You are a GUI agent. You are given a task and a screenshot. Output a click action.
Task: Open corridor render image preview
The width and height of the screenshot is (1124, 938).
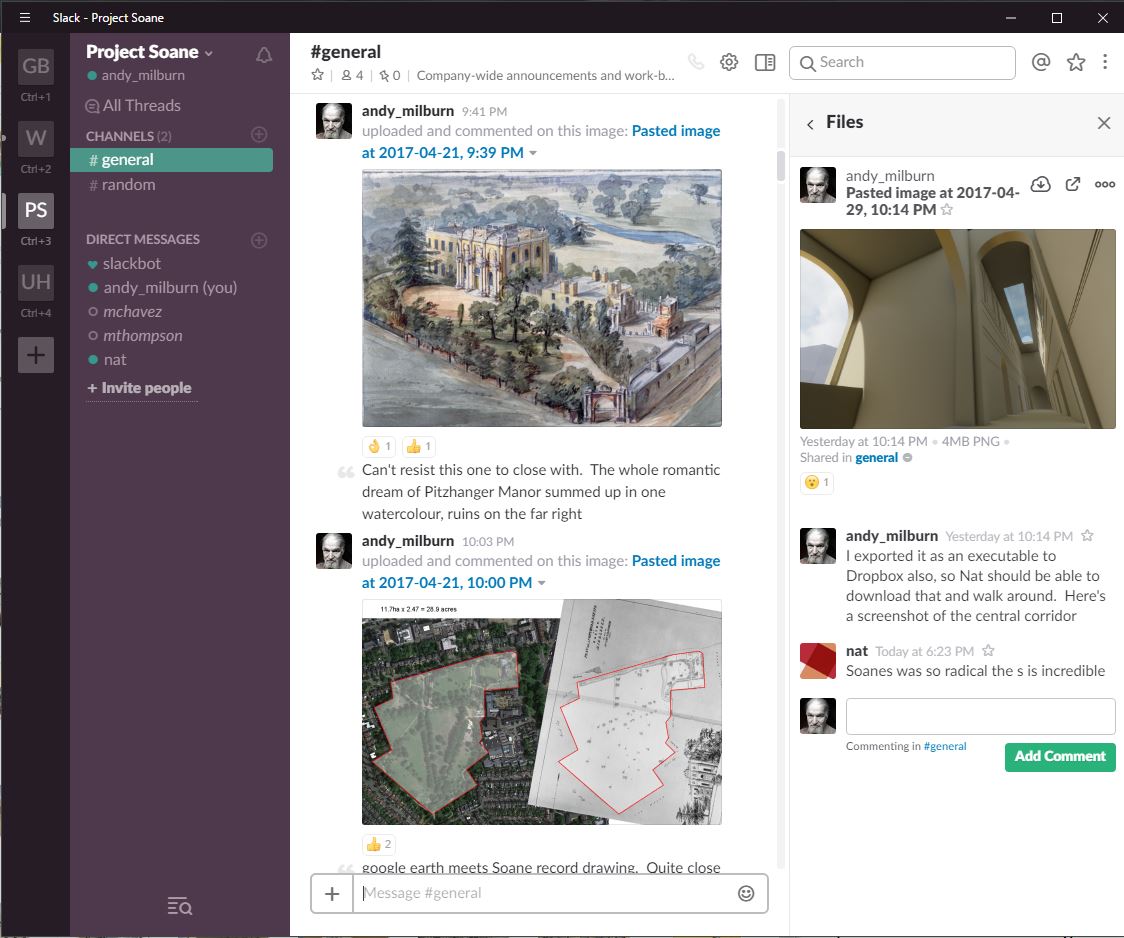click(x=958, y=329)
